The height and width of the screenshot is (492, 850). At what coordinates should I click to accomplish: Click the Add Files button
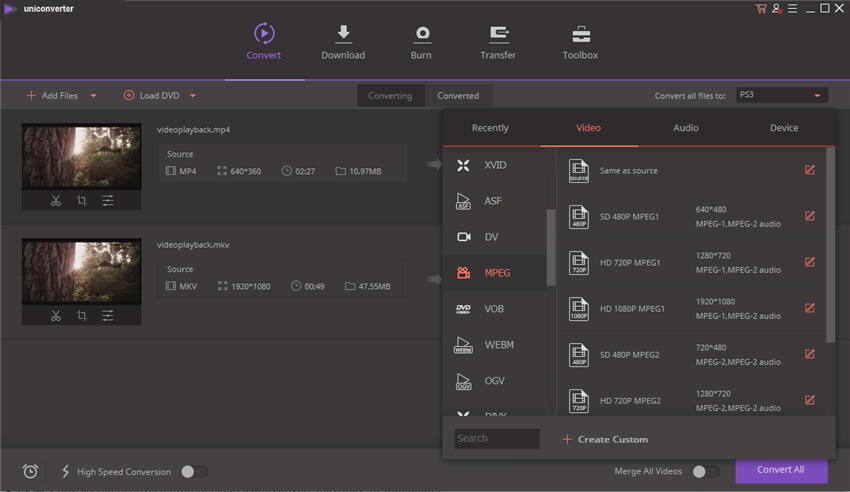point(53,96)
